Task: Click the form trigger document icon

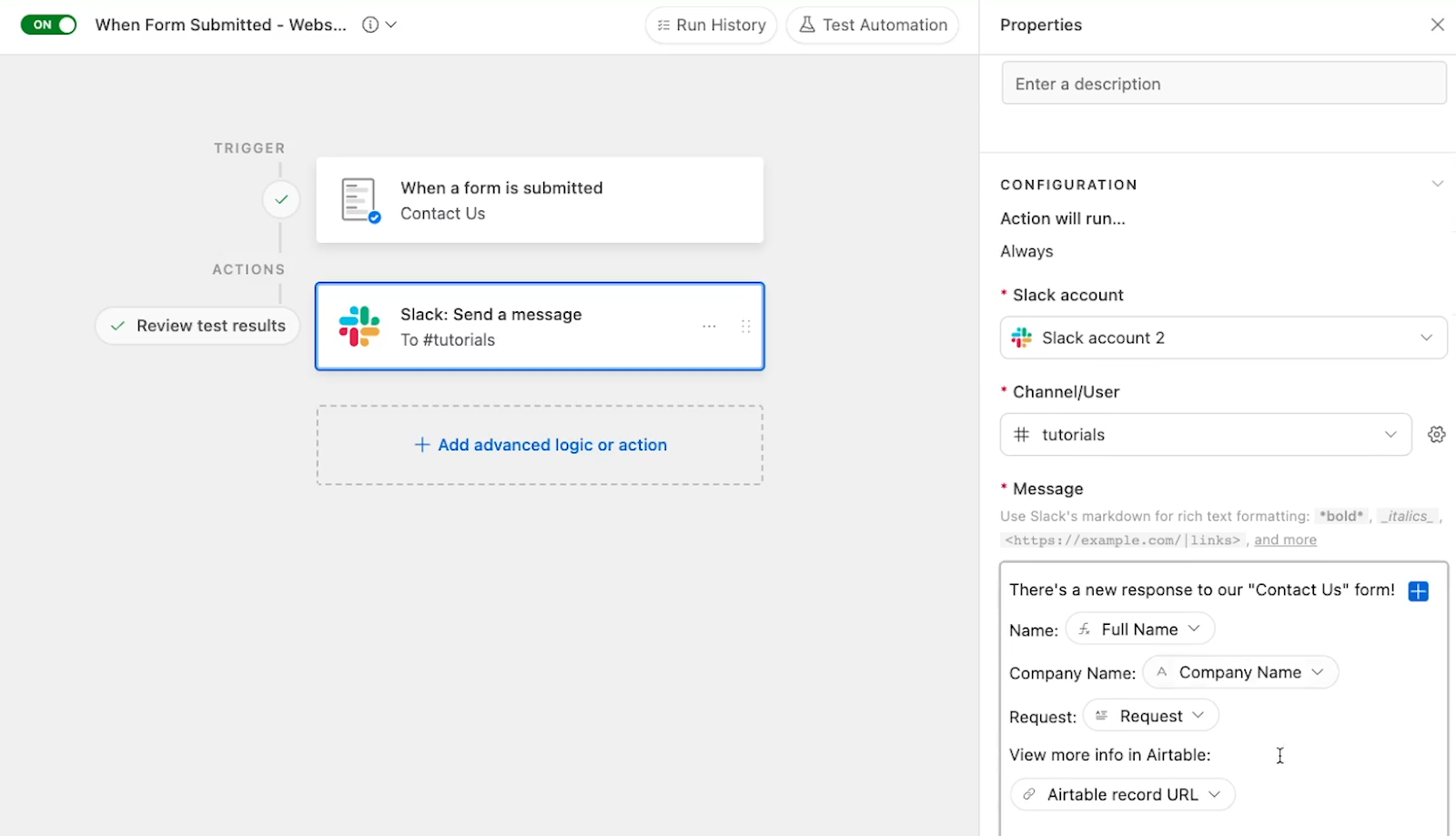Action: coord(359,200)
